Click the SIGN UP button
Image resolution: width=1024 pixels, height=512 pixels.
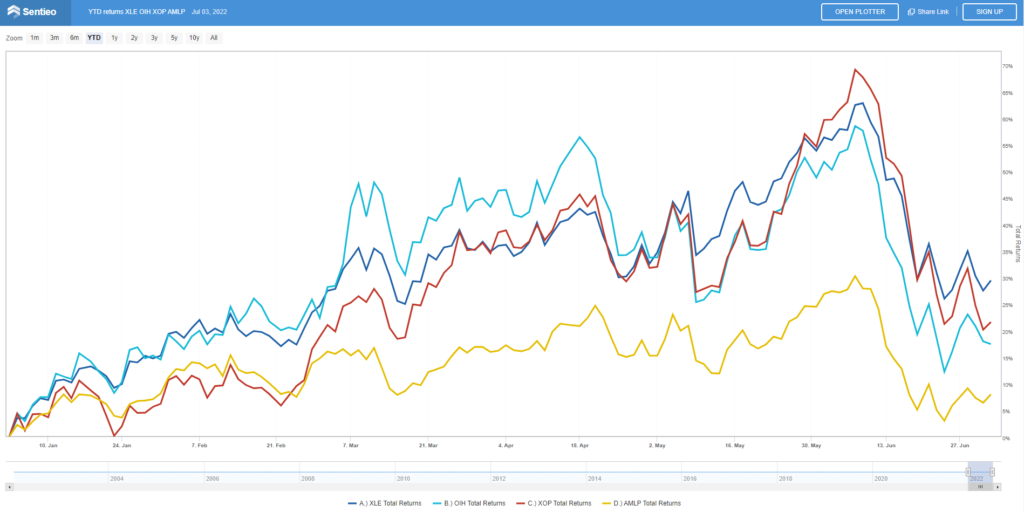989,12
